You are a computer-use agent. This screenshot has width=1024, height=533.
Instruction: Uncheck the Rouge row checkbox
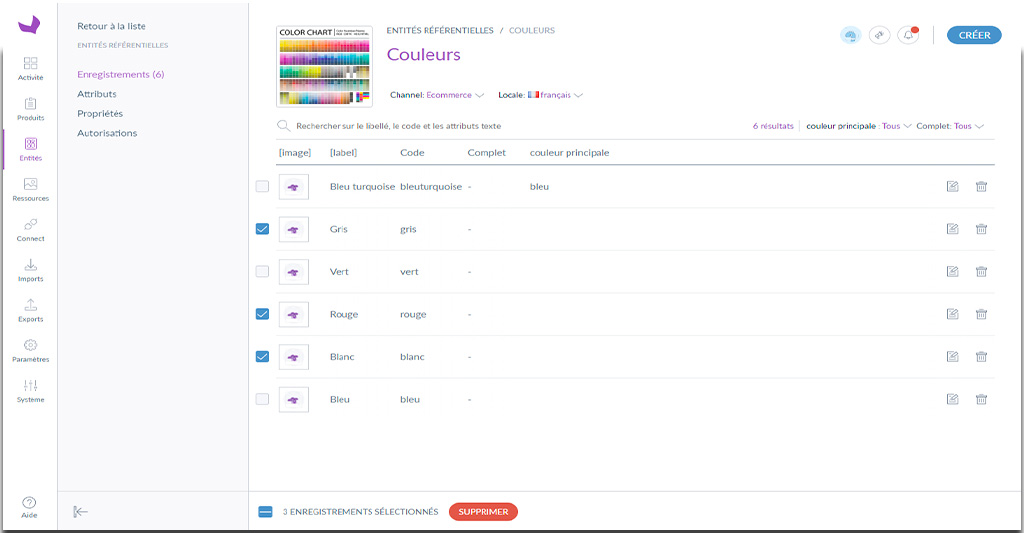[x=262, y=314]
